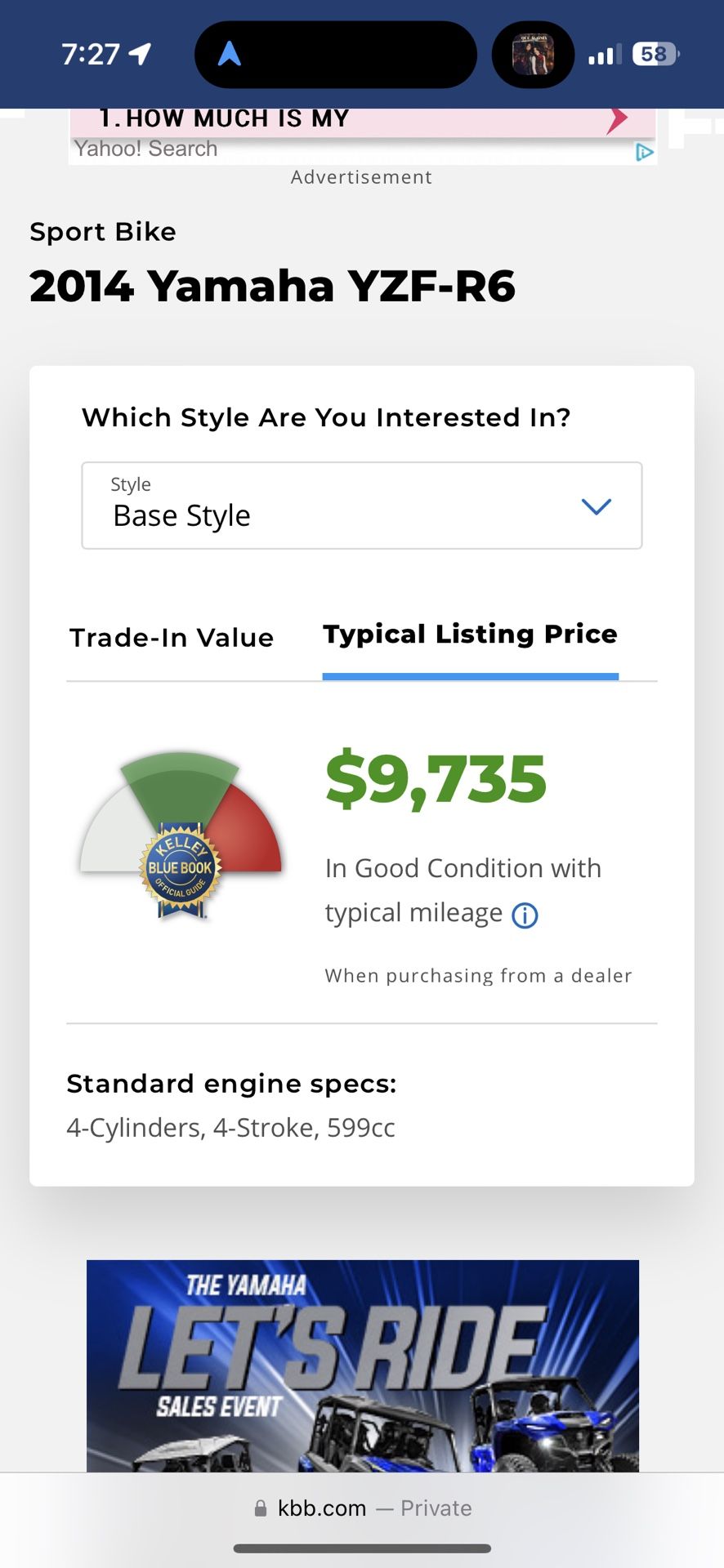724x1568 pixels.
Task: Switch to the Trade-In Value tab
Action: (172, 638)
